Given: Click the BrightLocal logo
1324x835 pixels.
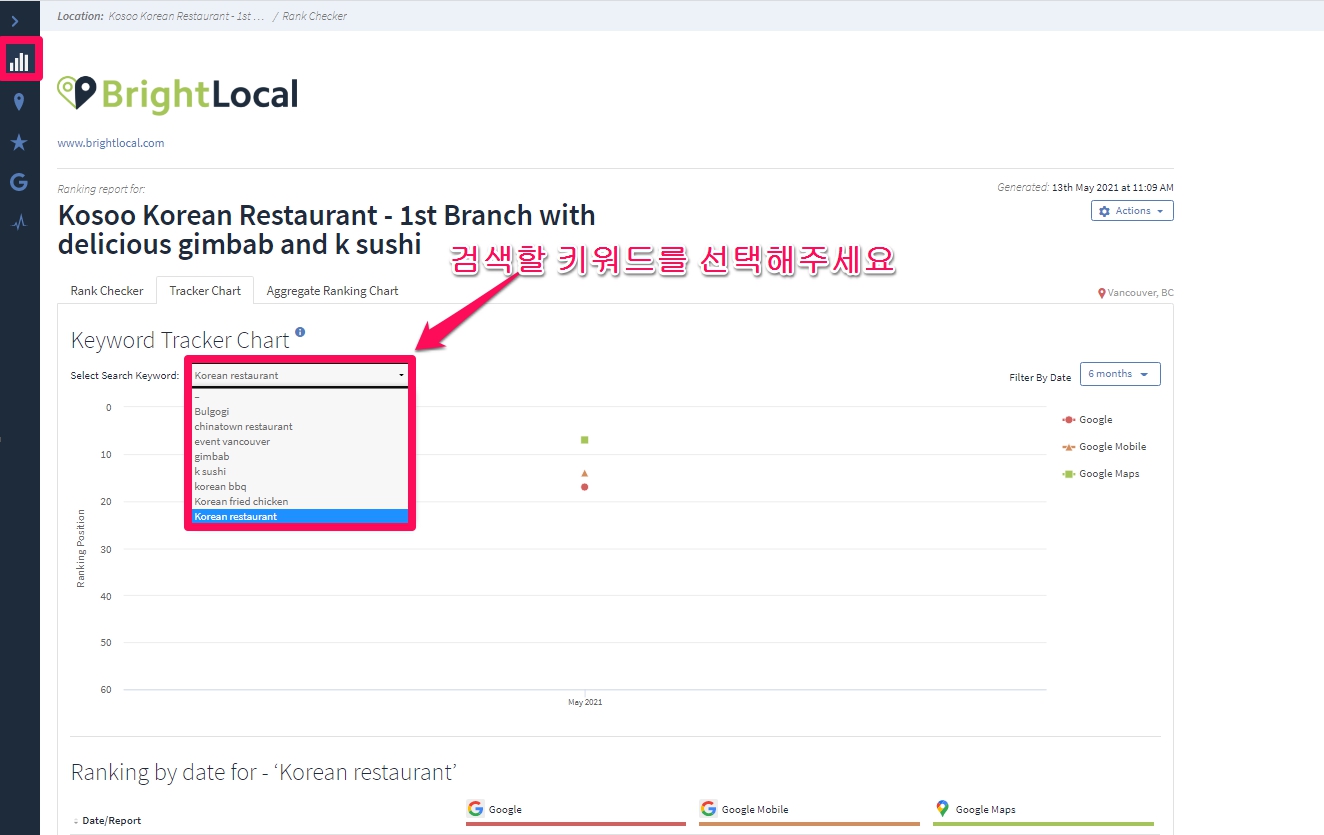Looking at the screenshot, I should pyautogui.click(x=178, y=94).
